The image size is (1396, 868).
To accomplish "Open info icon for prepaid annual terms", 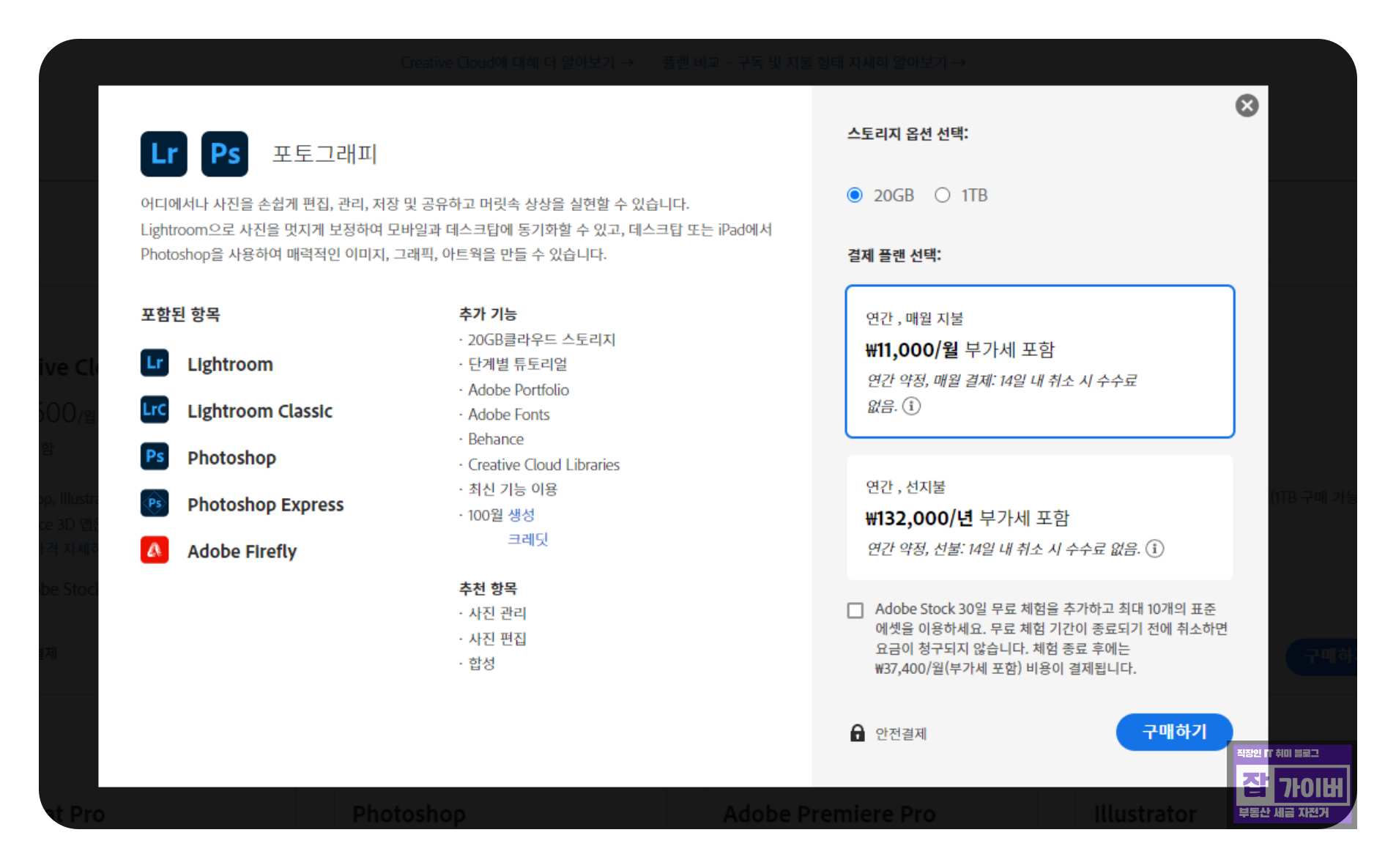I will (x=1154, y=549).
